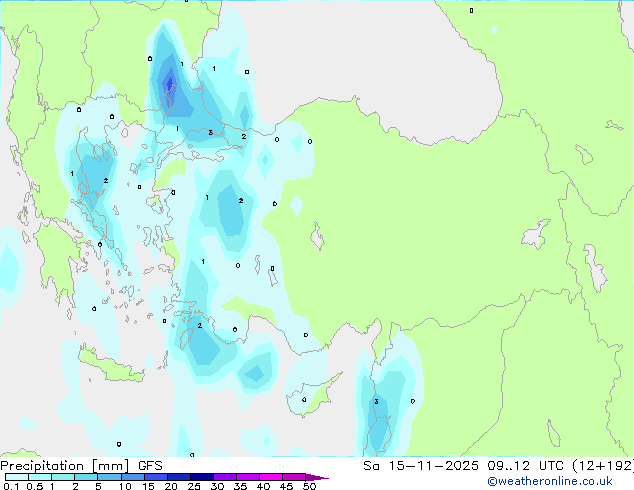Pick the legend swatch between 15 and 20
Screen dimensions: 634x490
156,477
